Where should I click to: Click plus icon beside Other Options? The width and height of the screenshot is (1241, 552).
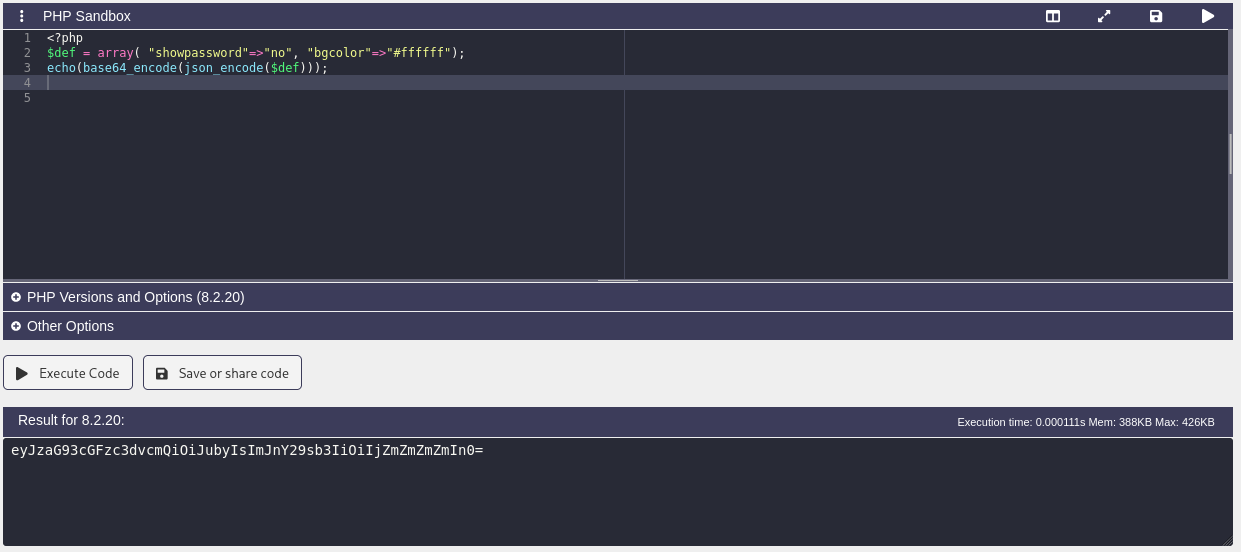[16, 326]
